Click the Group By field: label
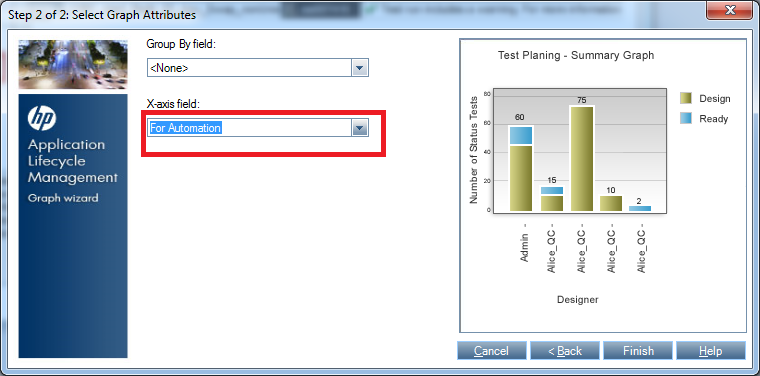The width and height of the screenshot is (760, 376). point(181,44)
